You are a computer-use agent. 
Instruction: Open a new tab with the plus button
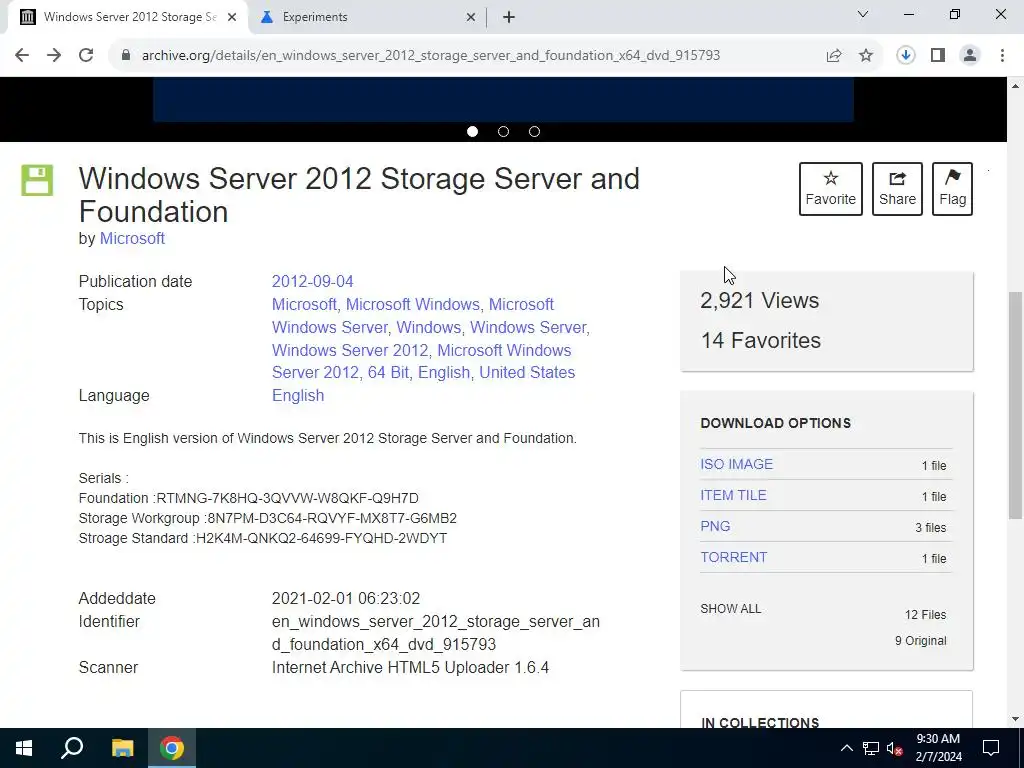click(x=509, y=18)
